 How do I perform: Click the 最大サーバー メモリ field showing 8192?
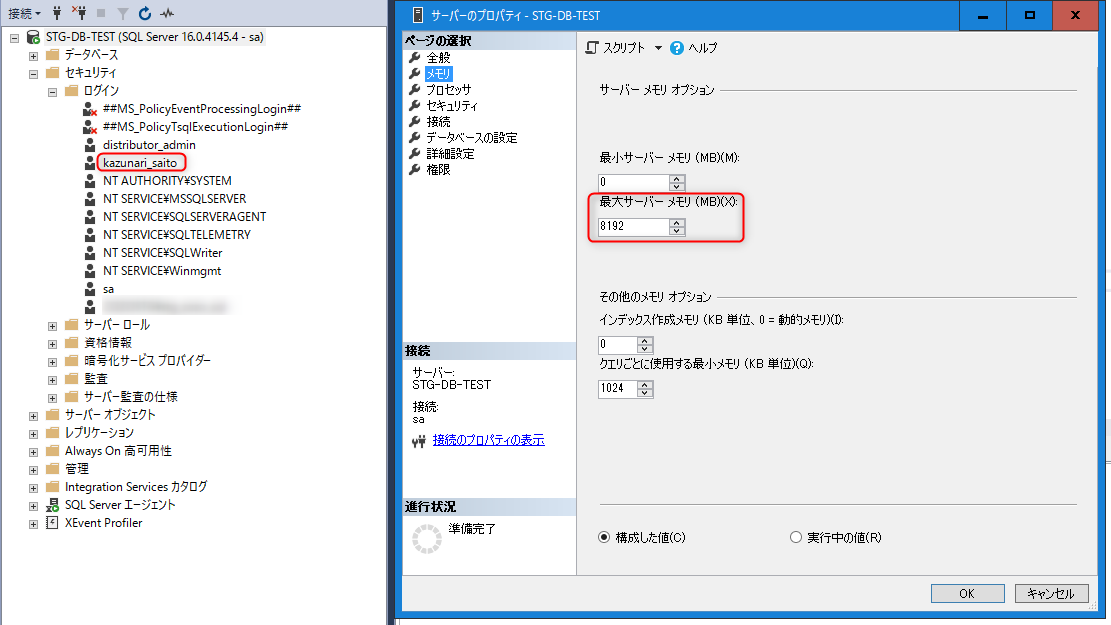(x=633, y=226)
